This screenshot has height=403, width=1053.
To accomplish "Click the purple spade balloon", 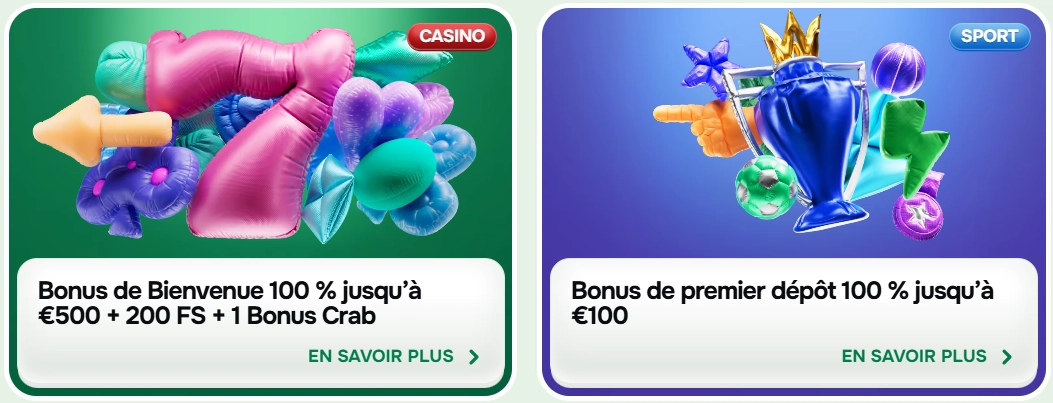I will (136, 188).
